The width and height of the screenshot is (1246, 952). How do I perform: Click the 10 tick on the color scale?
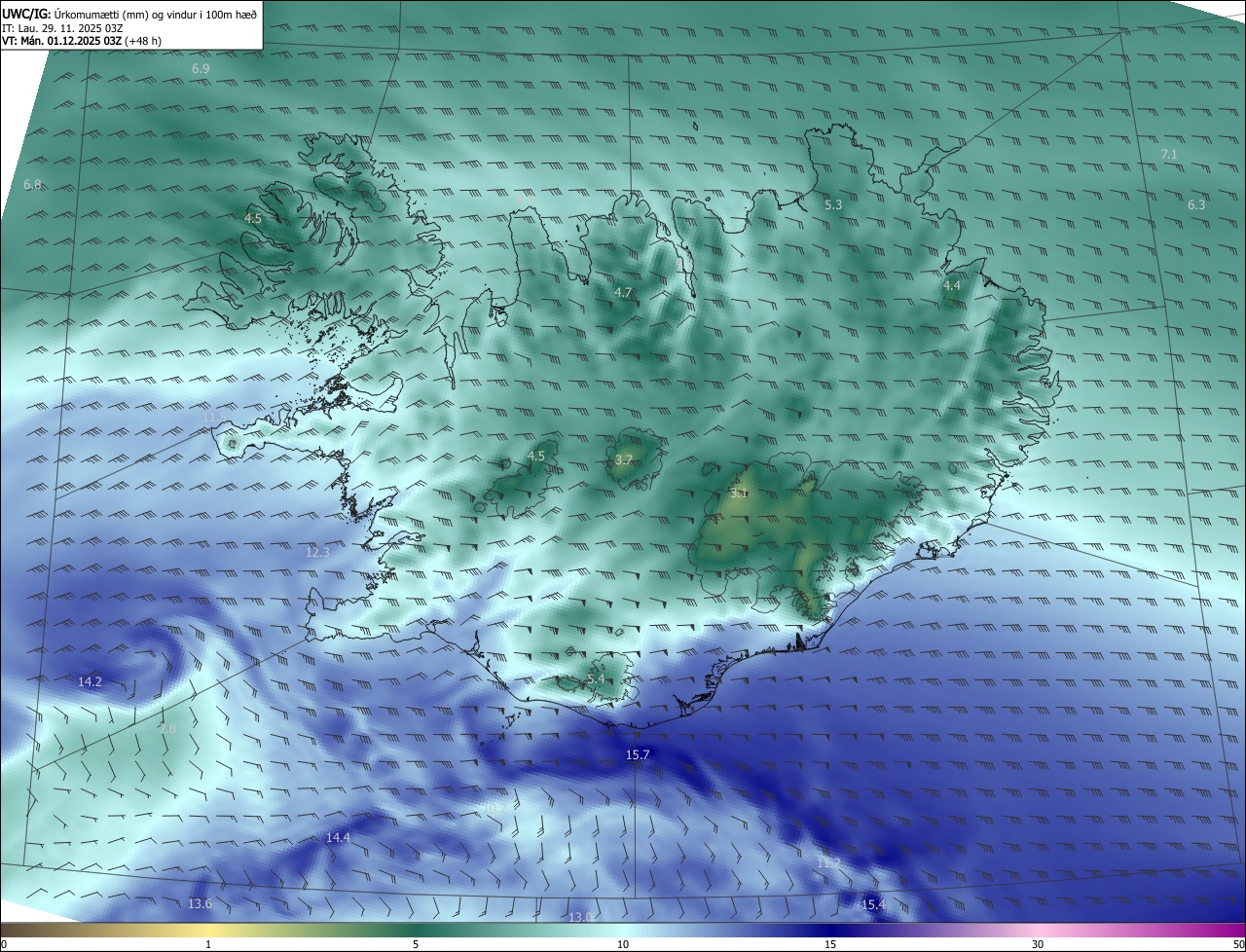(x=623, y=944)
